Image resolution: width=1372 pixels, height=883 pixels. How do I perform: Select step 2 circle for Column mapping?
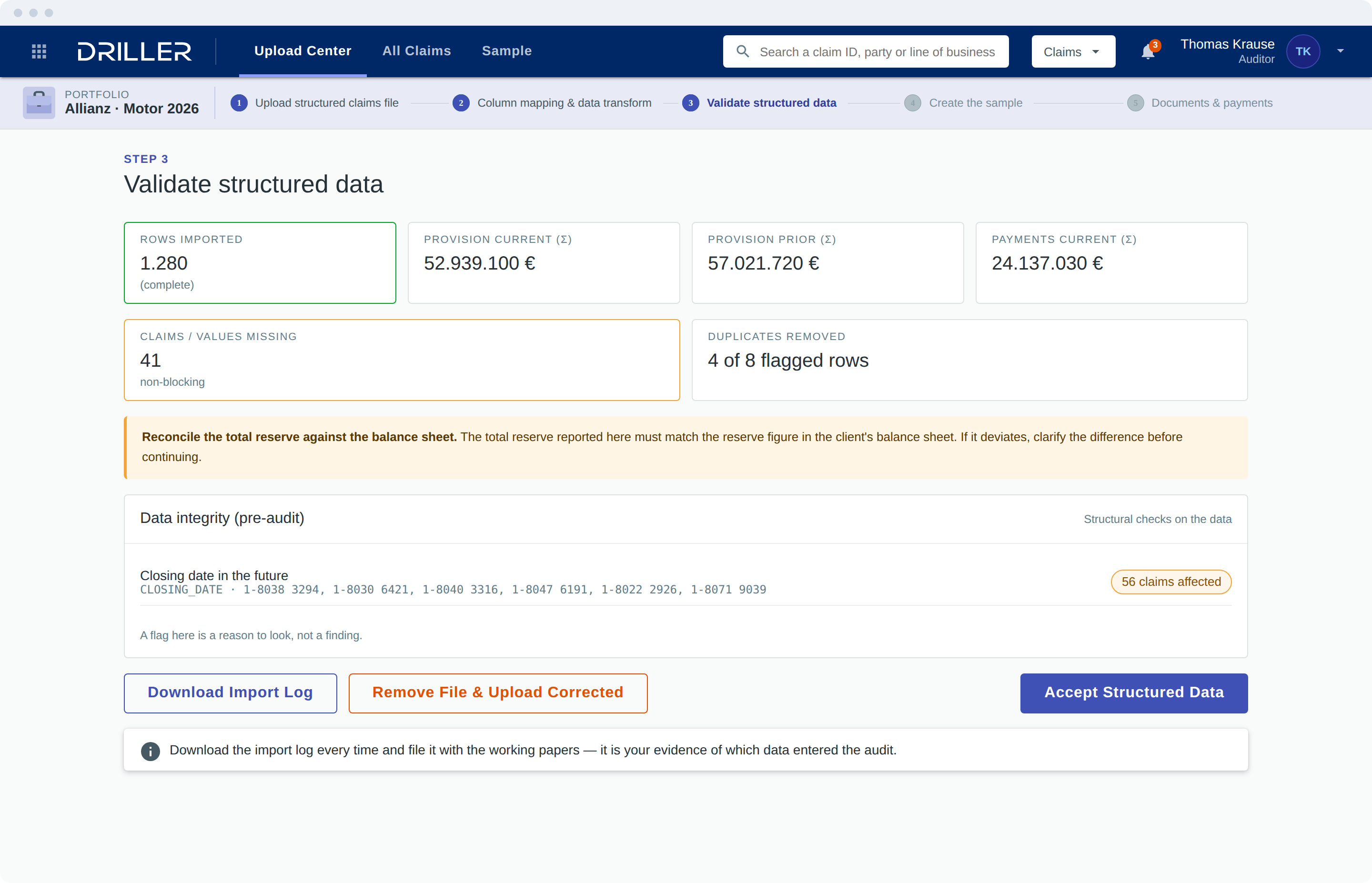tap(461, 103)
